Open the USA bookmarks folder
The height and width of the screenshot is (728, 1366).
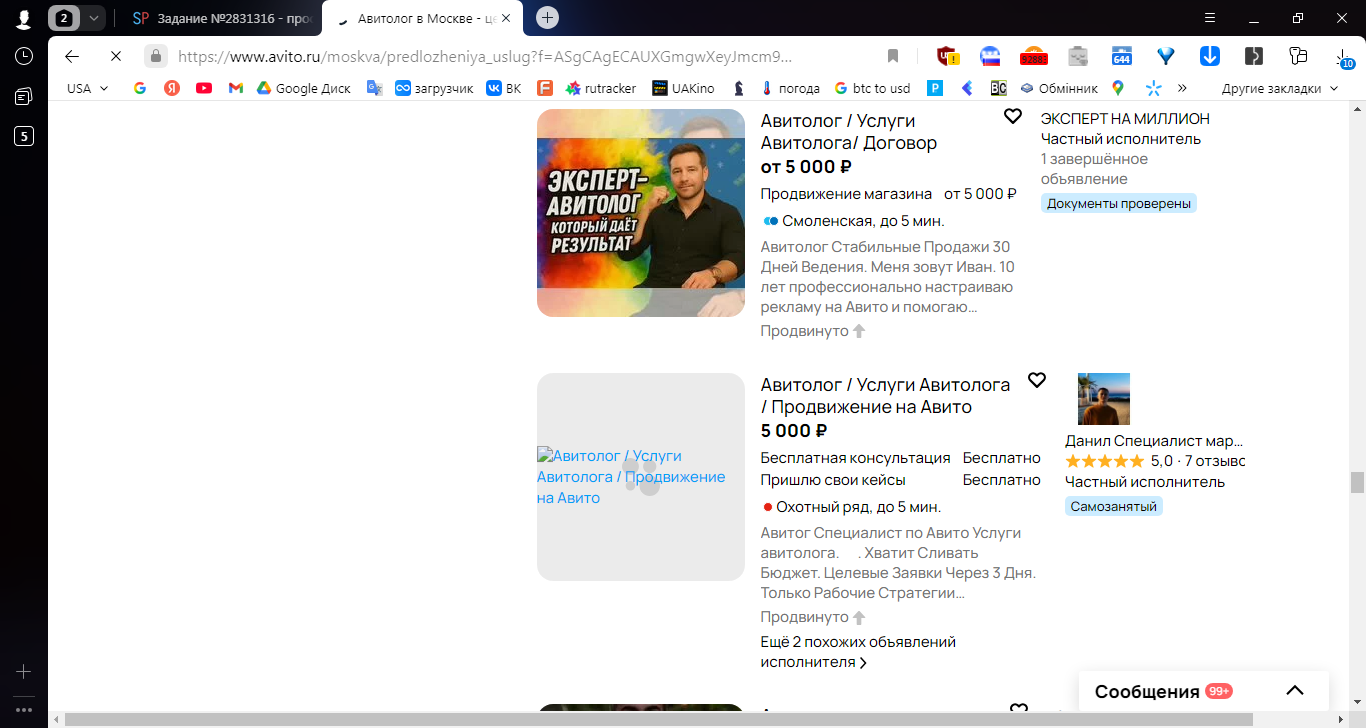pyautogui.click(x=88, y=88)
